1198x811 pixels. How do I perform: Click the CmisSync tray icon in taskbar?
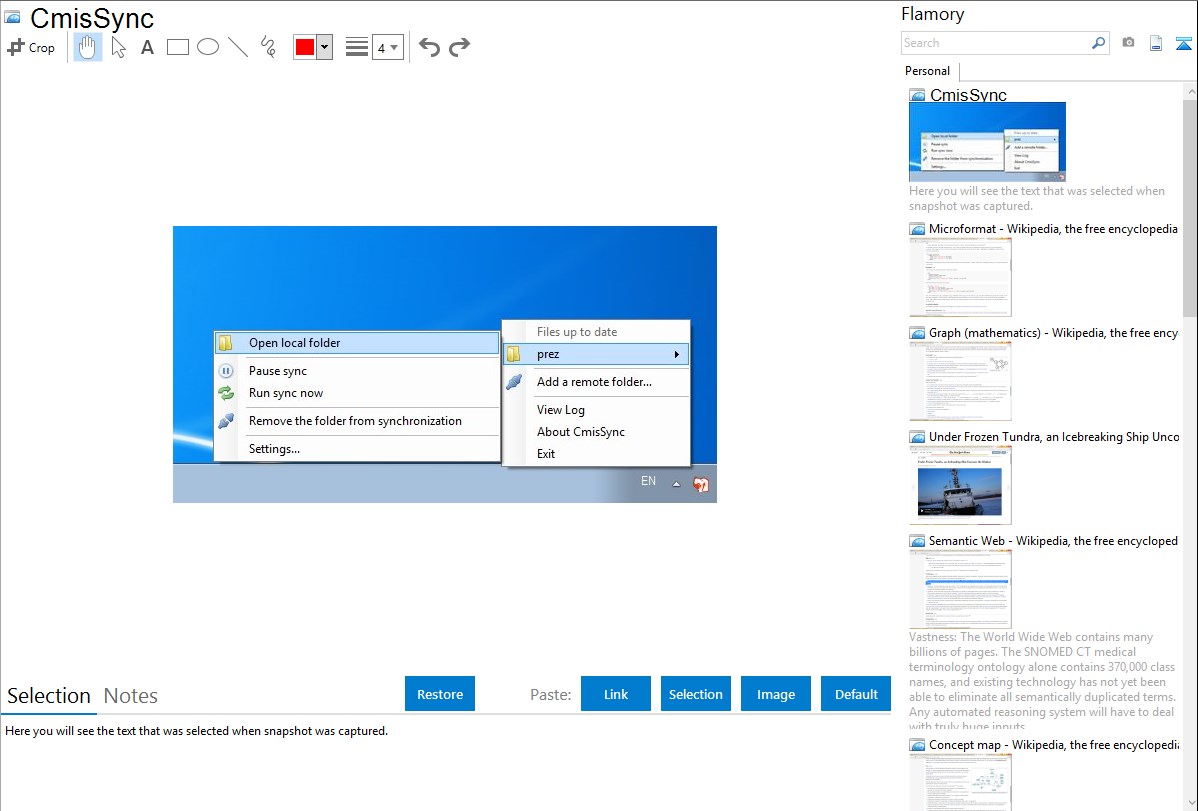[x=701, y=484]
